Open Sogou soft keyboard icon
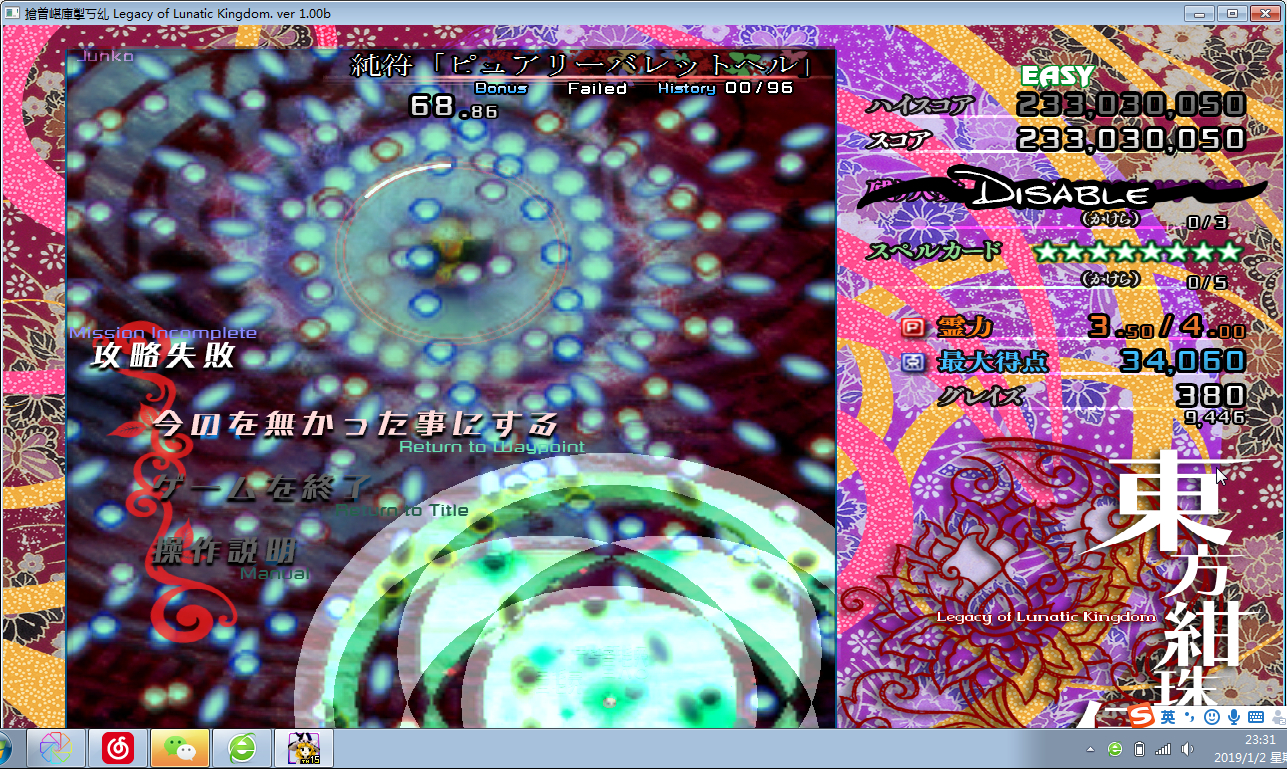Viewport: 1287px width, 769px height. 1256,717
